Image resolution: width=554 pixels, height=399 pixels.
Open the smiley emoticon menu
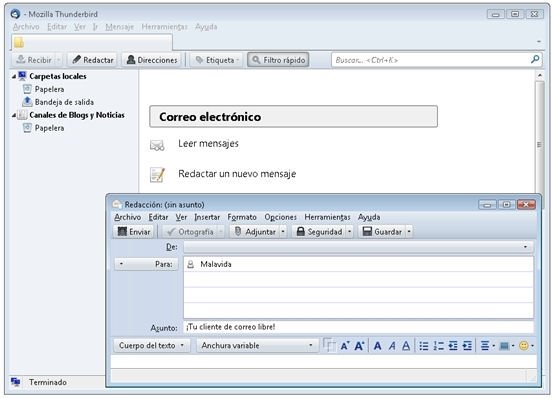click(x=526, y=346)
